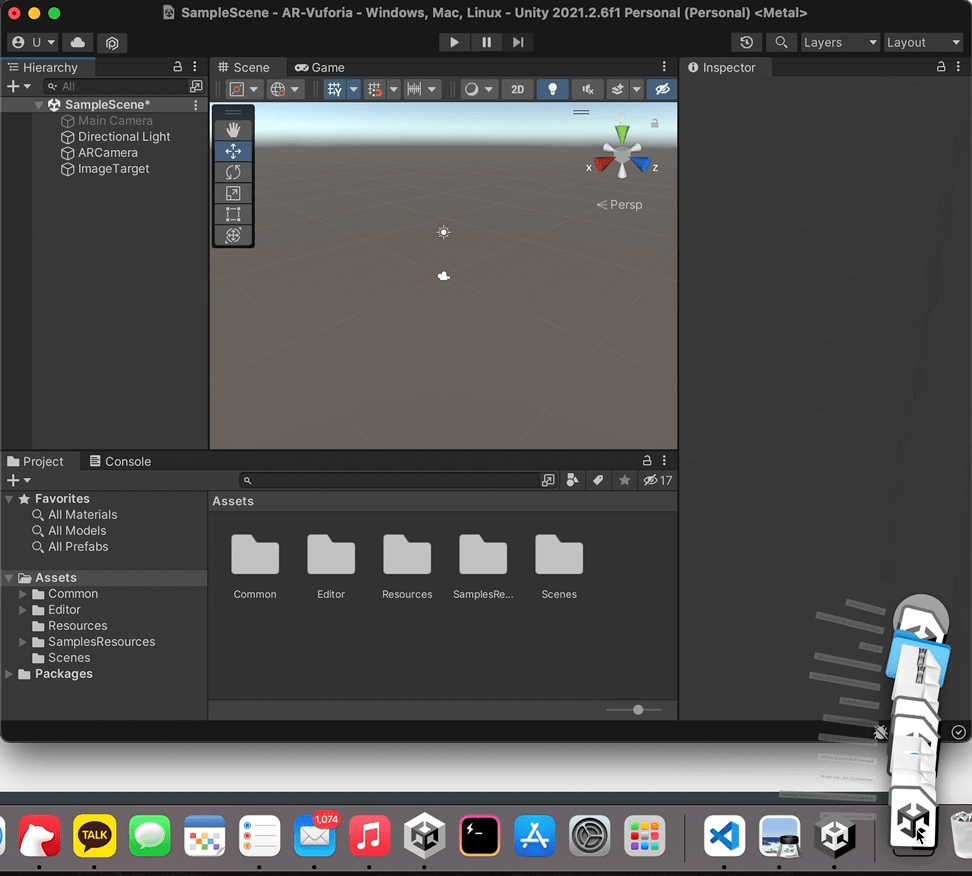
Task: Open the global Search magnifier
Action: pyautogui.click(x=781, y=42)
